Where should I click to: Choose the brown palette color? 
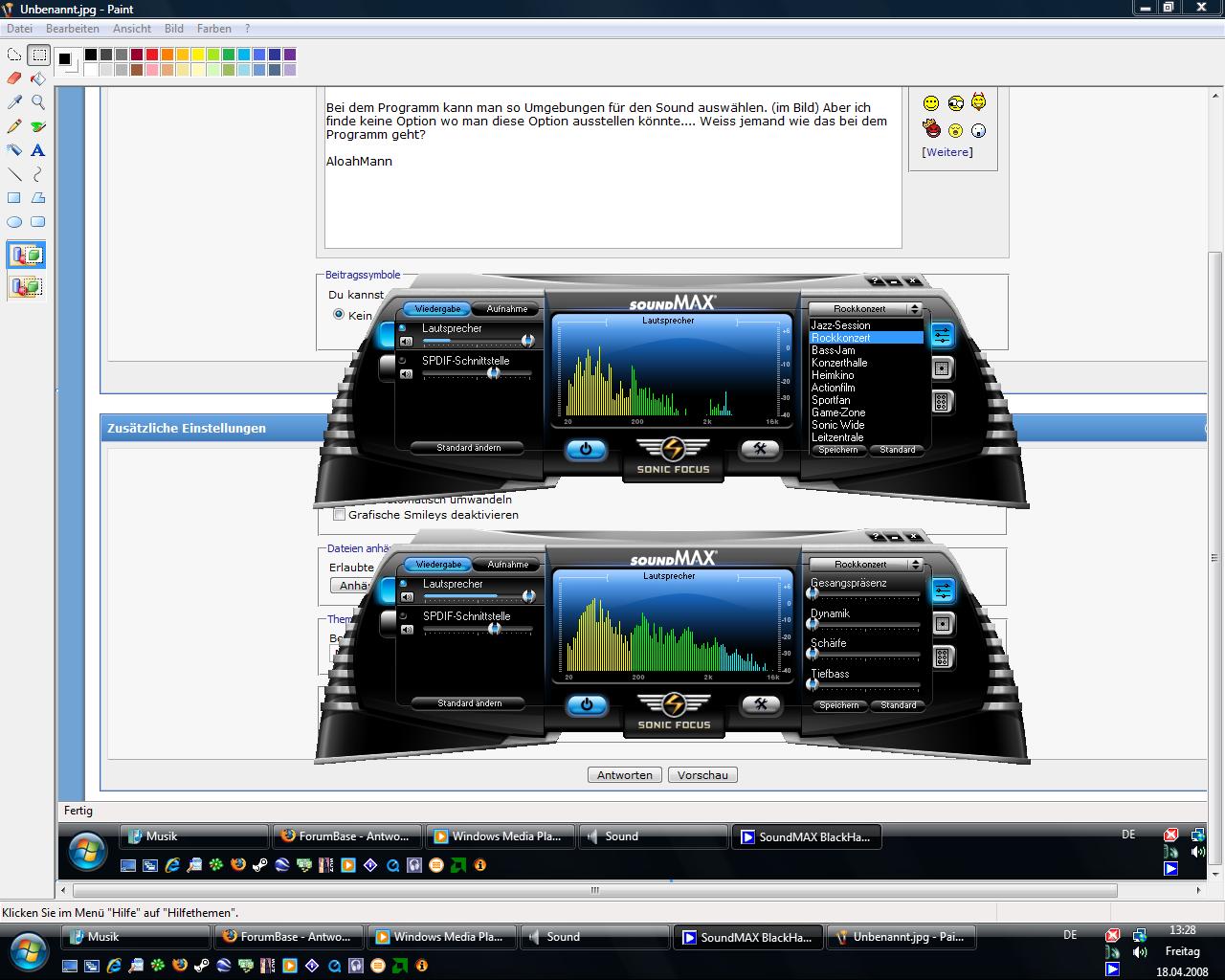coord(137,70)
